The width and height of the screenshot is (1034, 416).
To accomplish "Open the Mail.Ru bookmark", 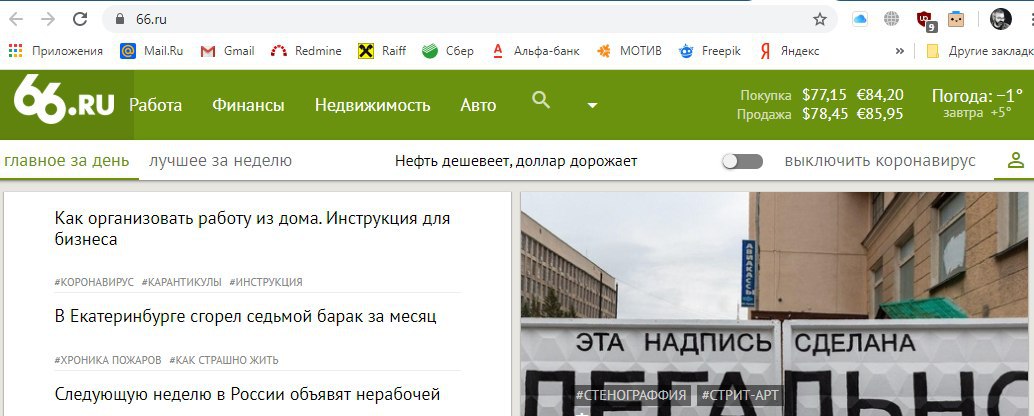I will (152, 51).
